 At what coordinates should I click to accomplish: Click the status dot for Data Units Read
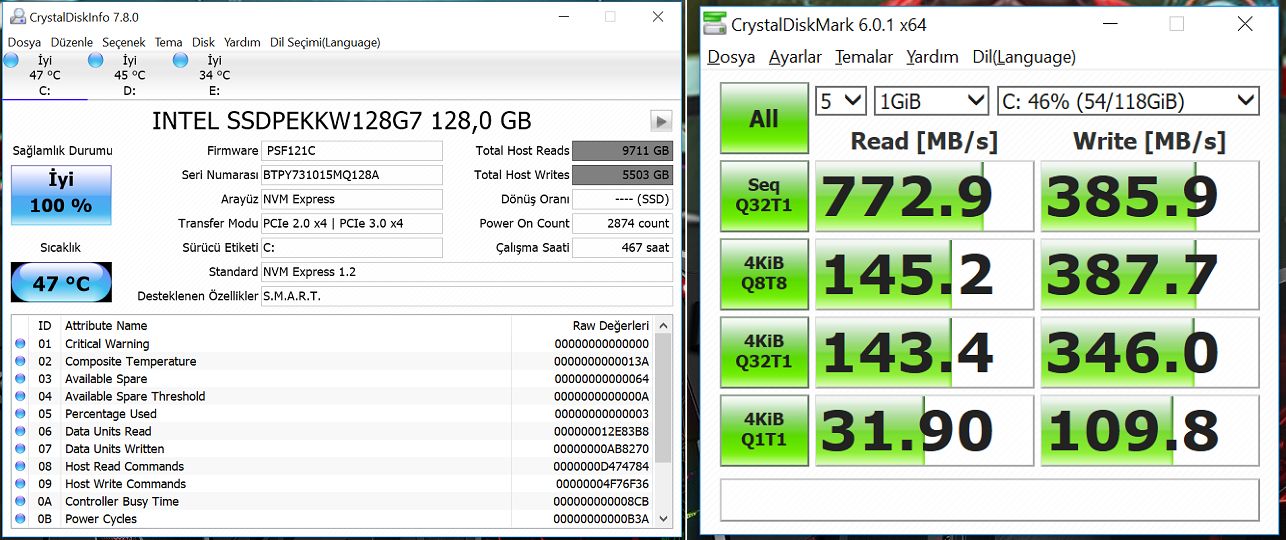(20, 431)
